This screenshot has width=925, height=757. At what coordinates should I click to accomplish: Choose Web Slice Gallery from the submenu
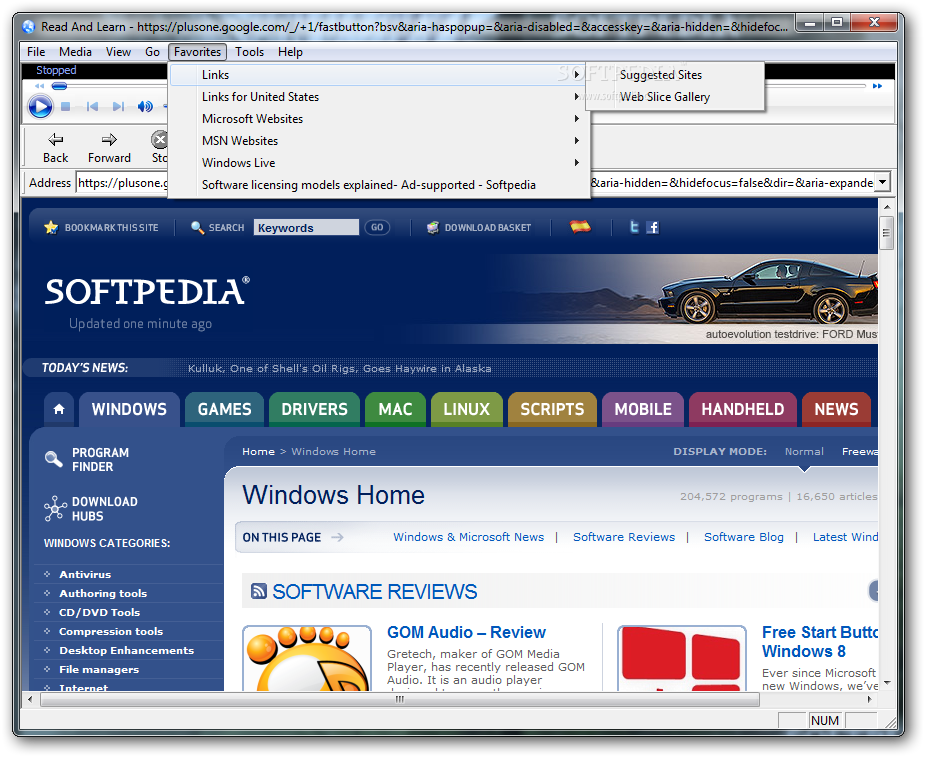tap(675, 97)
